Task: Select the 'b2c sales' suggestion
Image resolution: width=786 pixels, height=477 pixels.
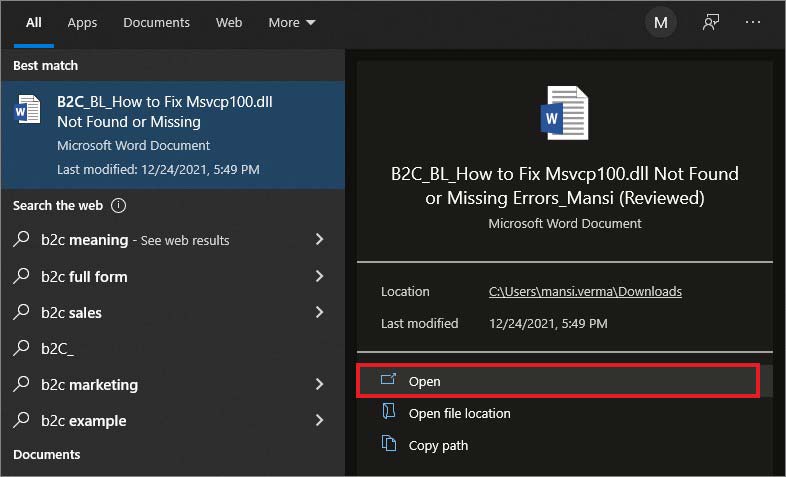Action: (x=173, y=312)
